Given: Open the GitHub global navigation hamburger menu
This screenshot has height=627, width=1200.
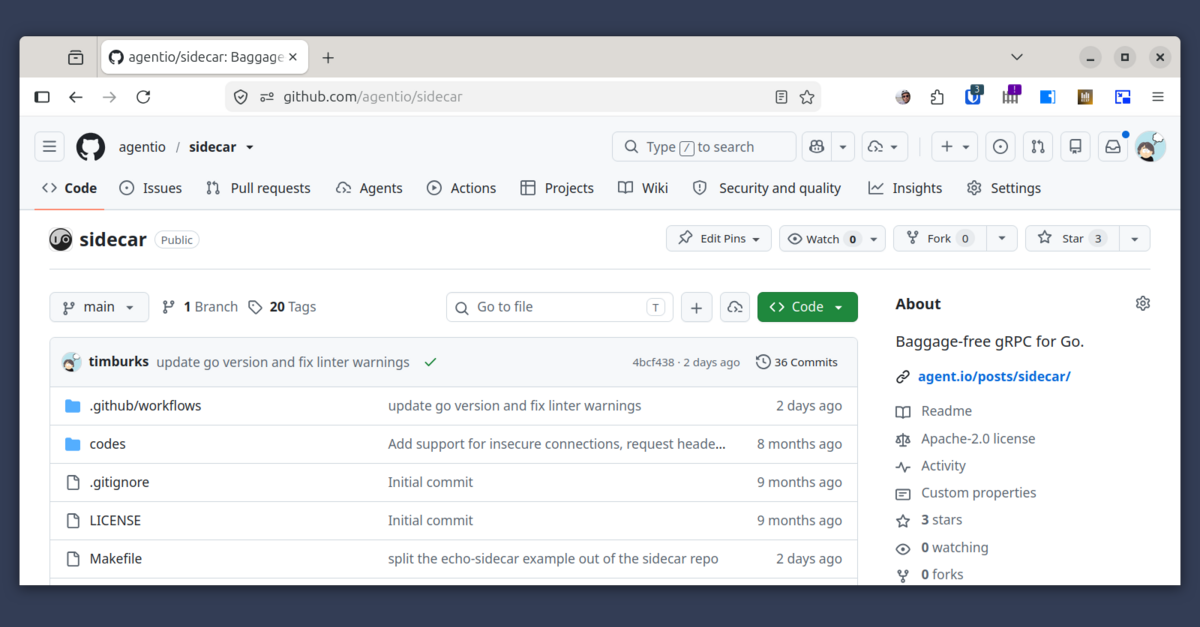Looking at the screenshot, I should [x=50, y=147].
